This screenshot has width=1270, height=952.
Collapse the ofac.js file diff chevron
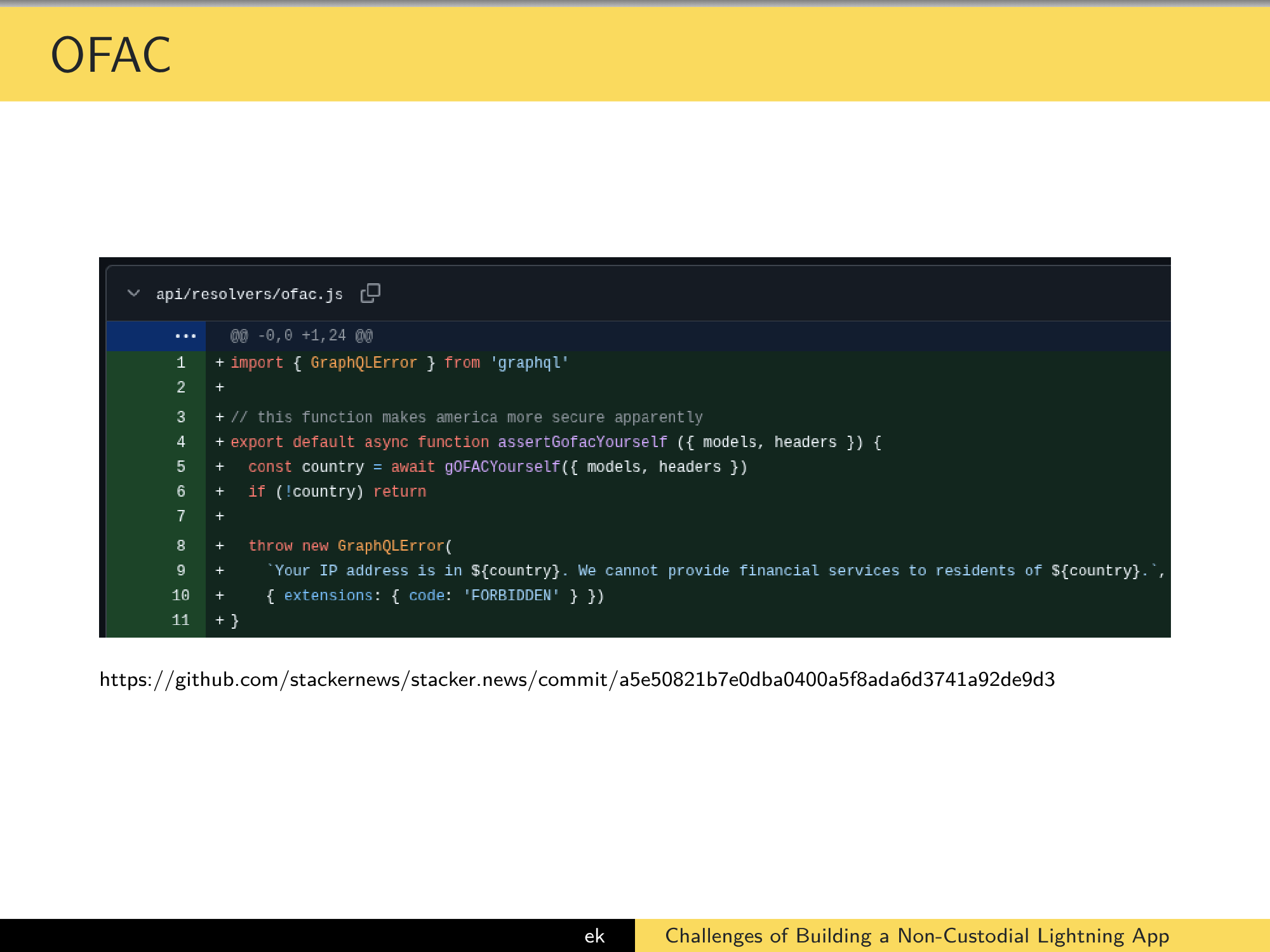[133, 293]
